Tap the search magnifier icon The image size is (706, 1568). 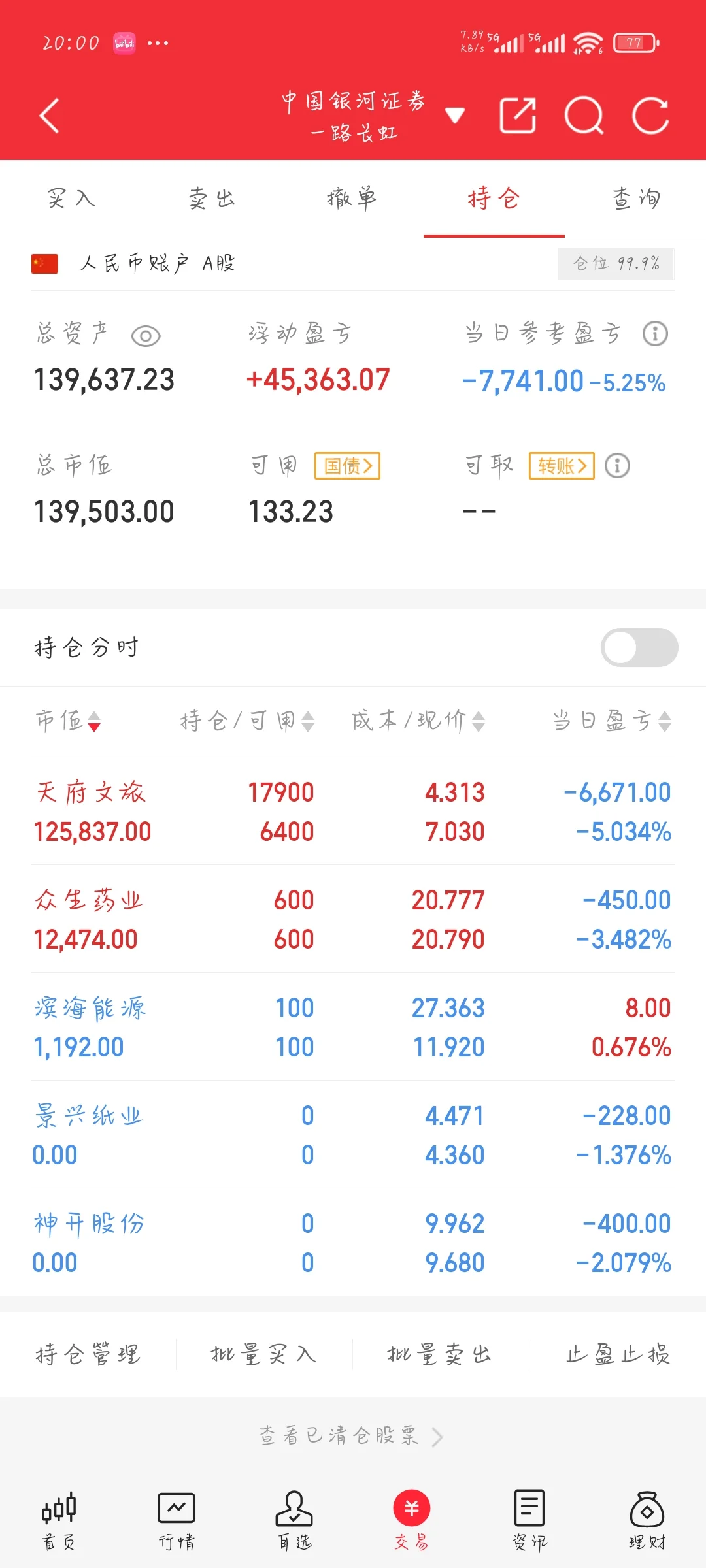coord(584,116)
